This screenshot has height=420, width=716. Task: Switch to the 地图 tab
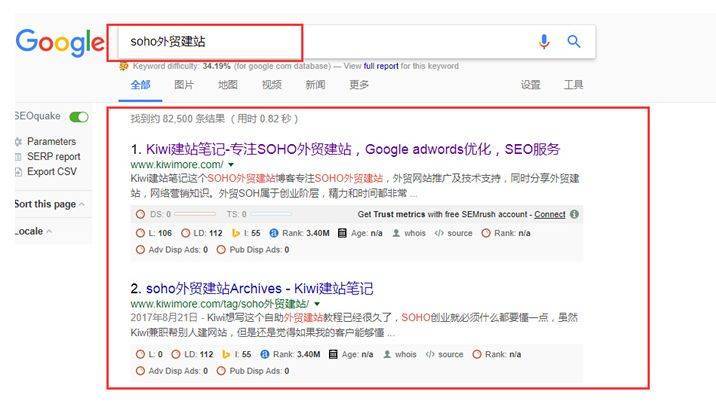[227, 85]
